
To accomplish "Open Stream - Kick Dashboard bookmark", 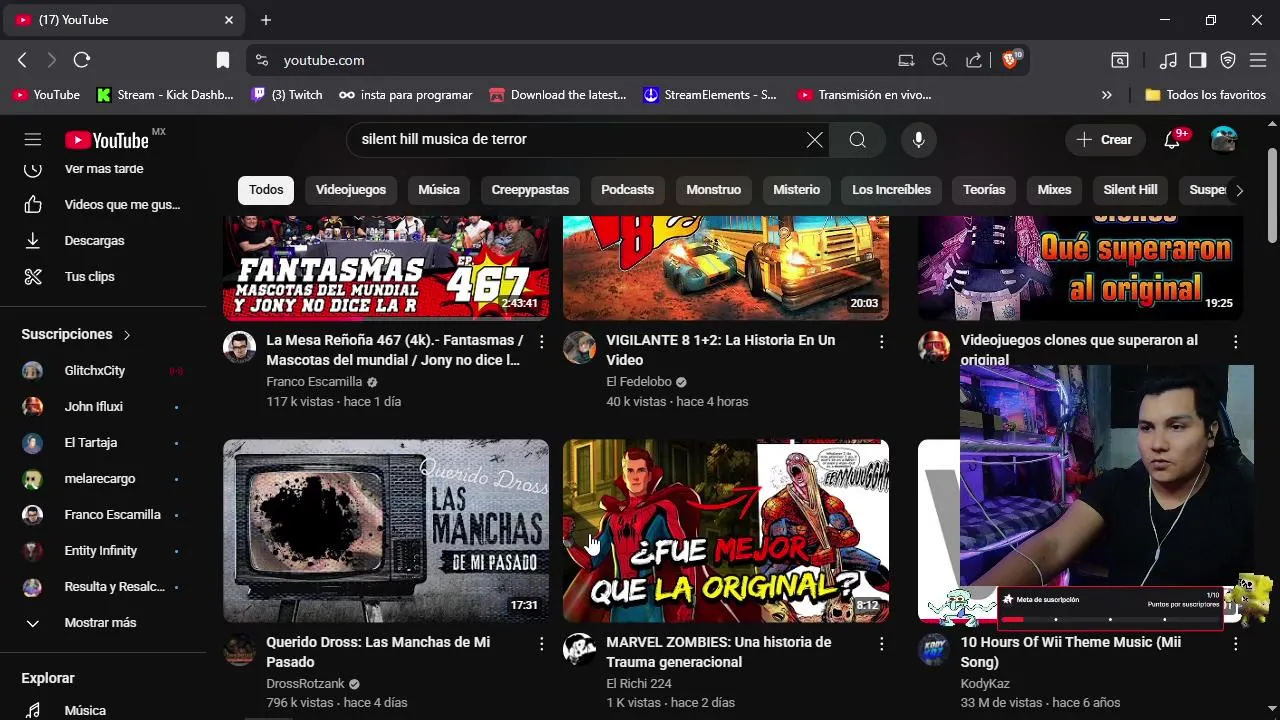I will coord(165,95).
